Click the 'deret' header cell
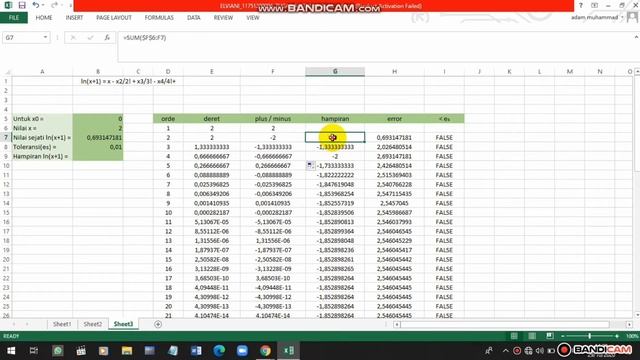 point(211,119)
